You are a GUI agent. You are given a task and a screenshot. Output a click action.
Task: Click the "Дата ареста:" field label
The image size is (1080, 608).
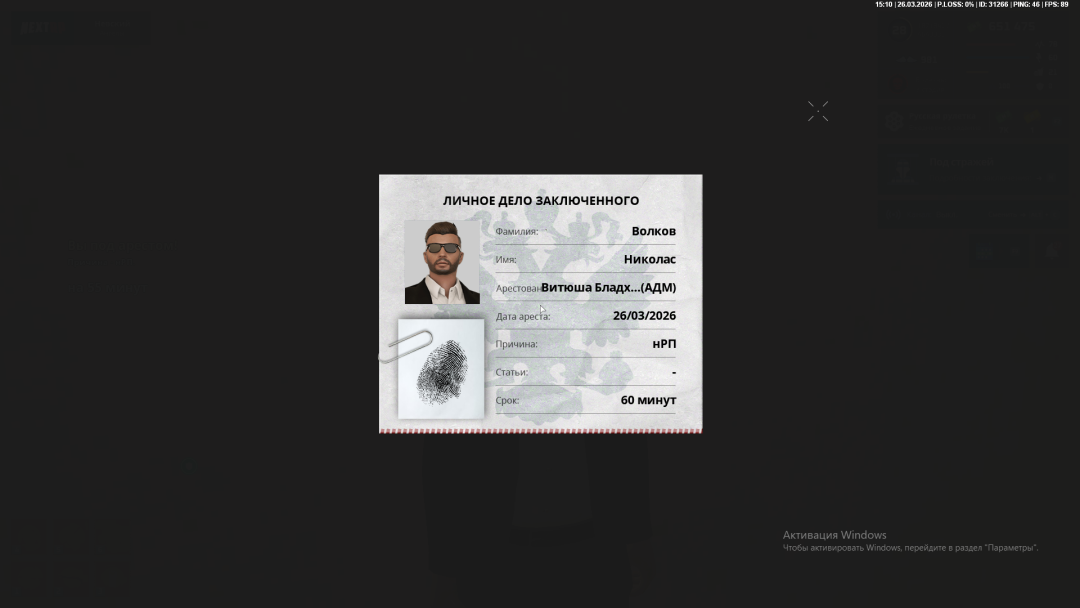pos(522,317)
